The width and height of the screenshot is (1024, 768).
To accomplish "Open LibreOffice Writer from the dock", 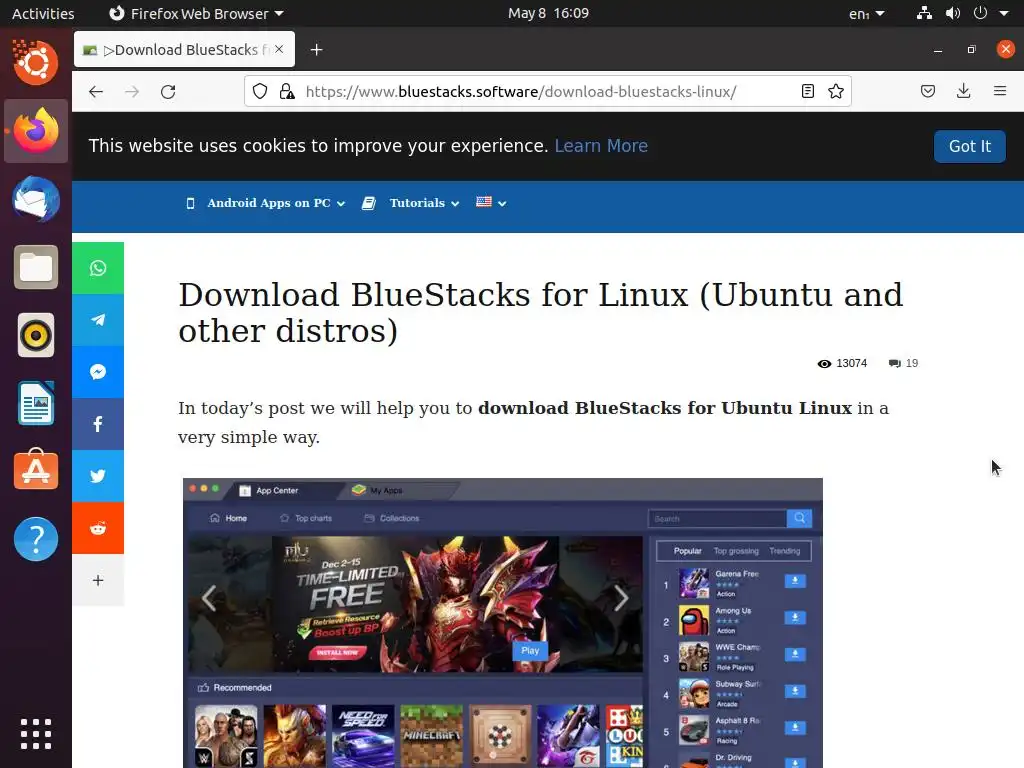I will (x=36, y=404).
